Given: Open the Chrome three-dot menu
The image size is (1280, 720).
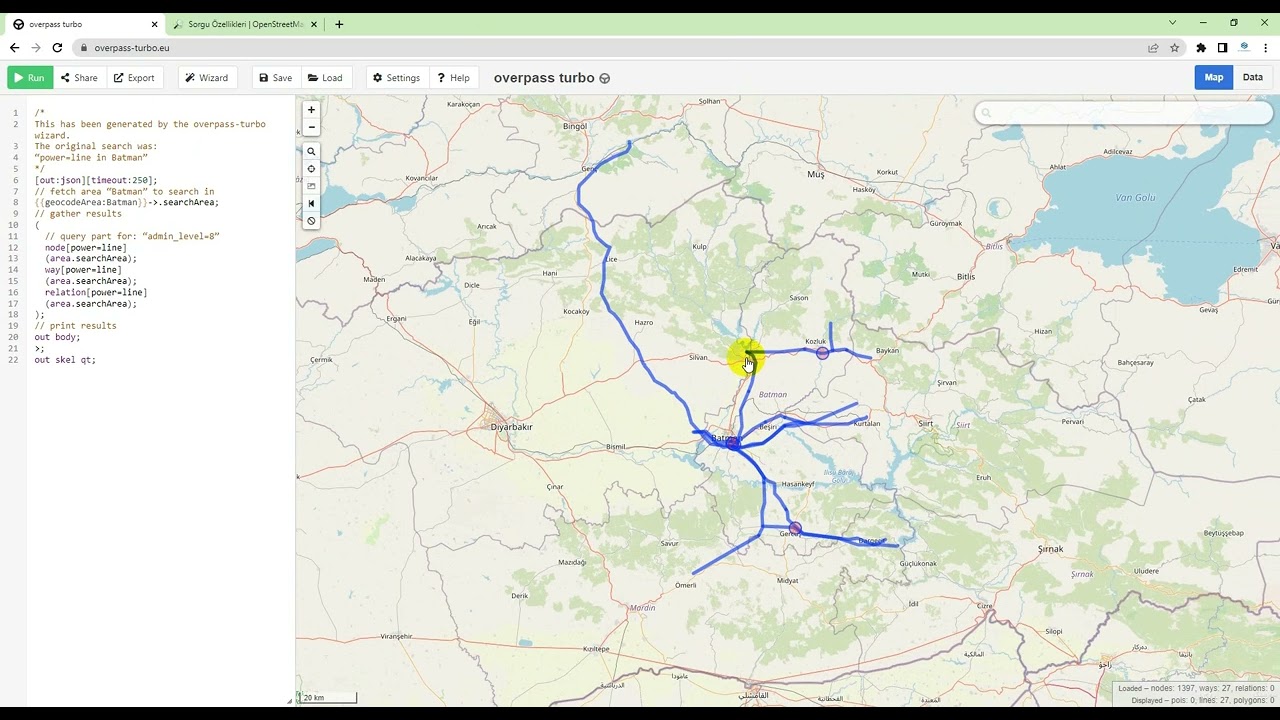Looking at the screenshot, I should tap(1265, 47).
